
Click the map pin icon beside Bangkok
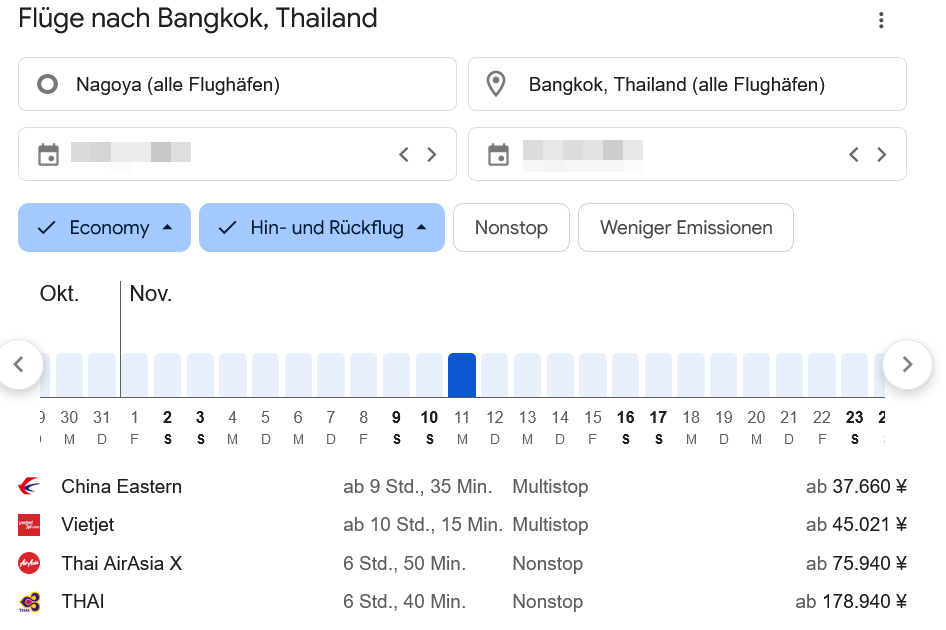495,84
